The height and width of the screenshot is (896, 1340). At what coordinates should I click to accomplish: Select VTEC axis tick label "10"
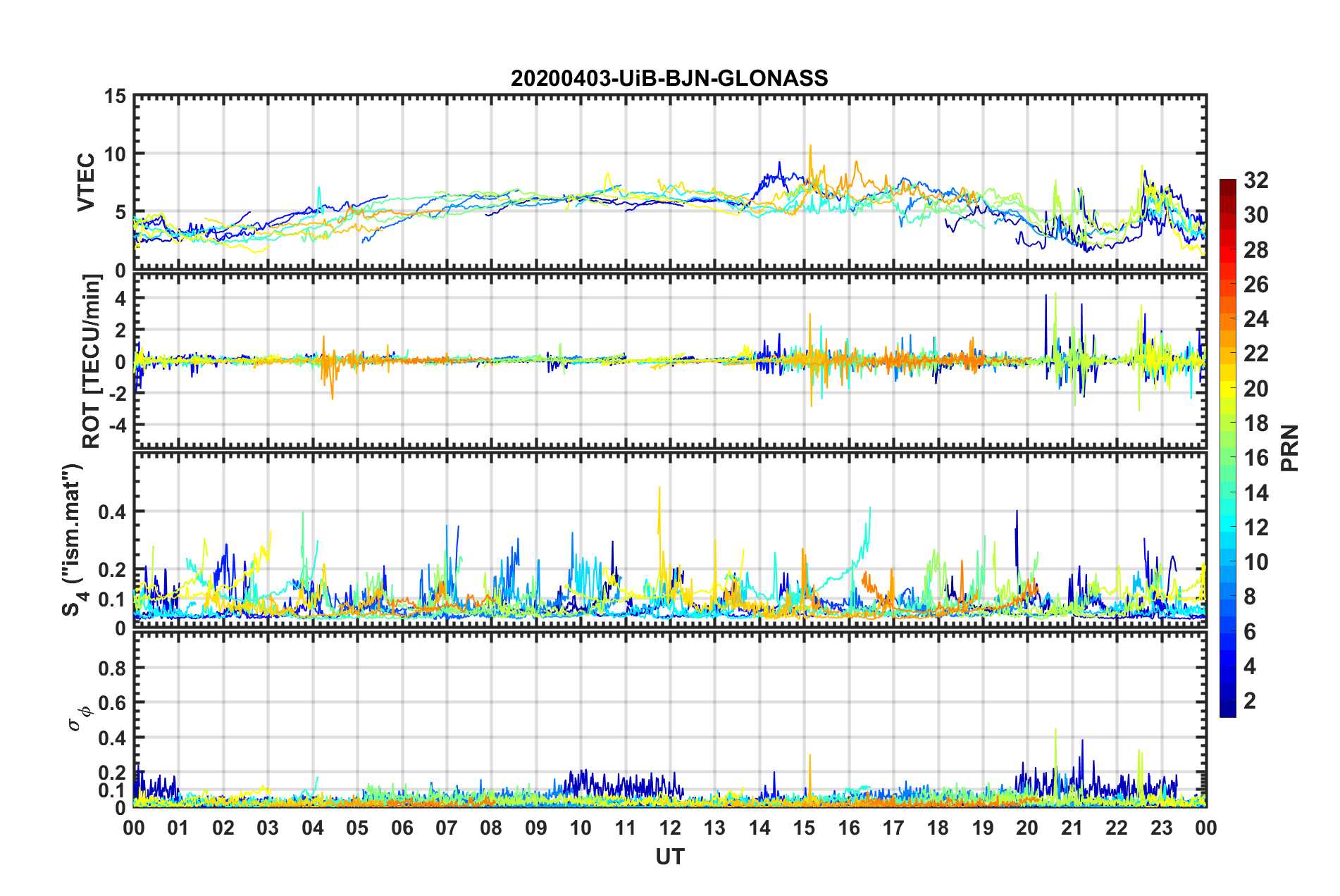(x=116, y=154)
